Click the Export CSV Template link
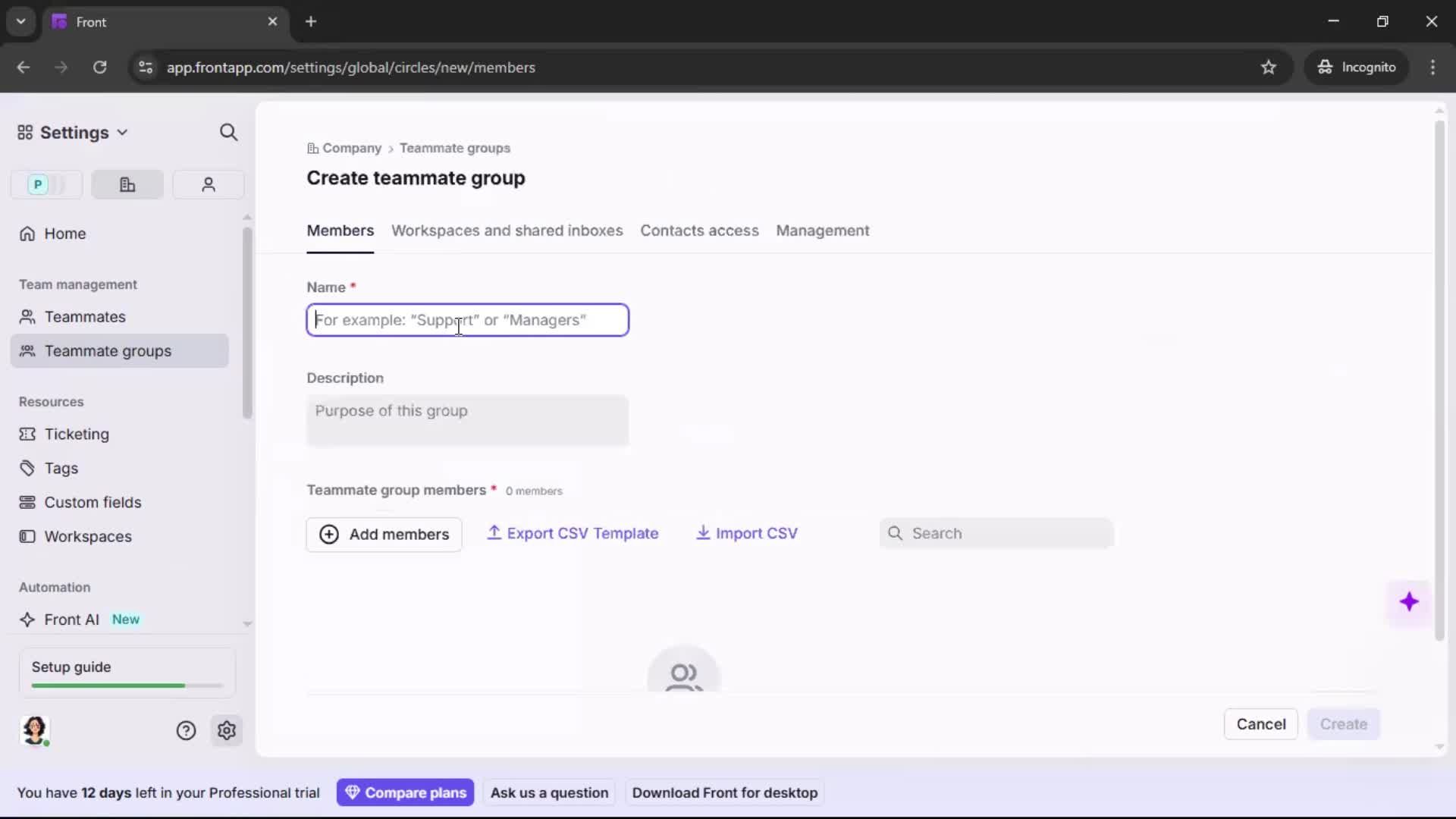 coord(574,534)
